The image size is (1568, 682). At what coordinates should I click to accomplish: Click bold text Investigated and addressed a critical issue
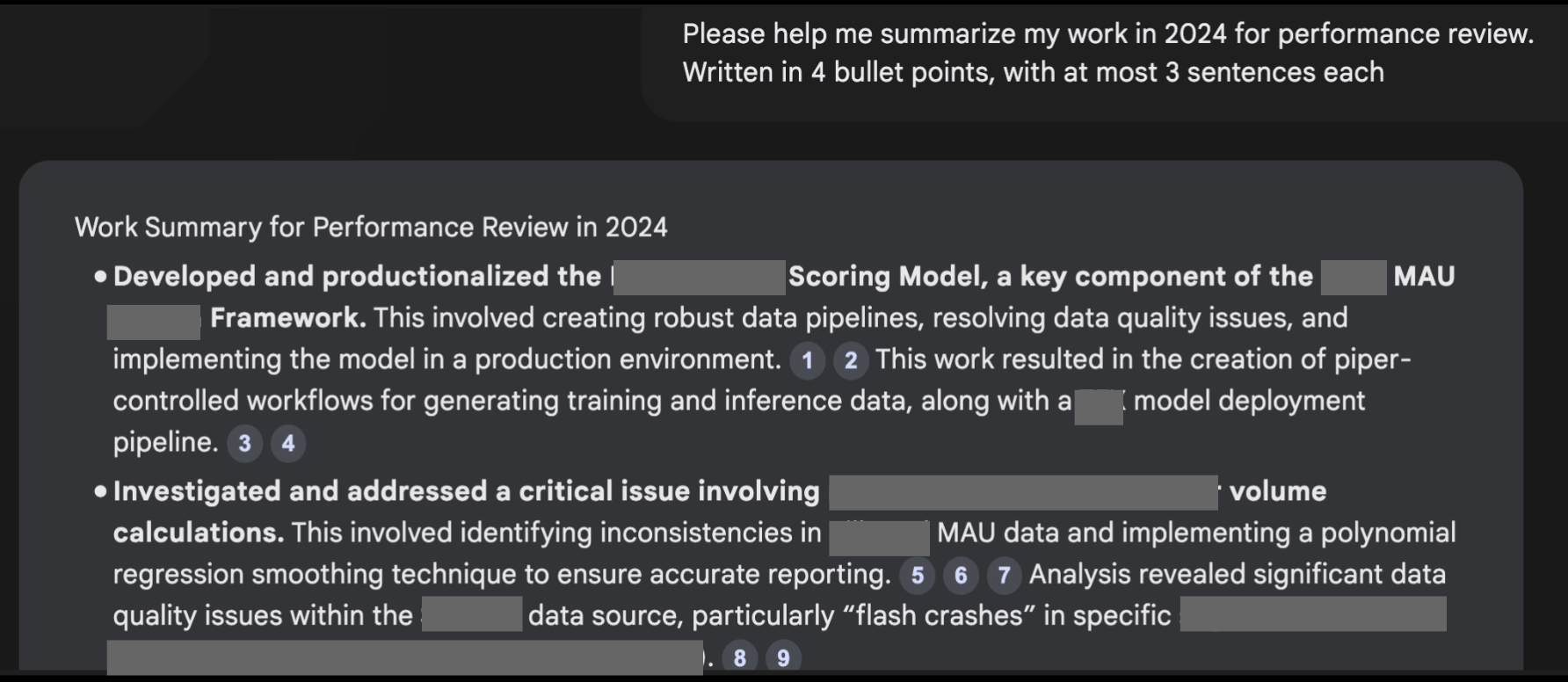(x=466, y=491)
